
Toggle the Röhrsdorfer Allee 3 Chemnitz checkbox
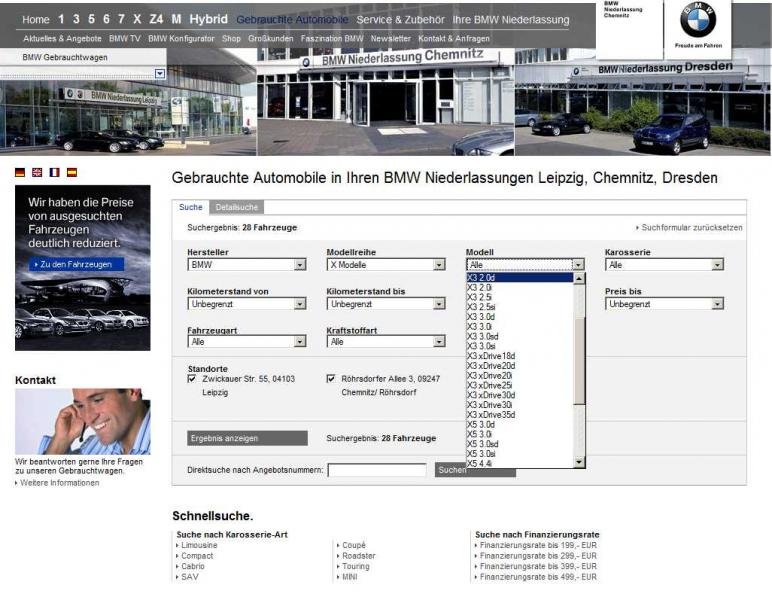pyautogui.click(x=331, y=380)
